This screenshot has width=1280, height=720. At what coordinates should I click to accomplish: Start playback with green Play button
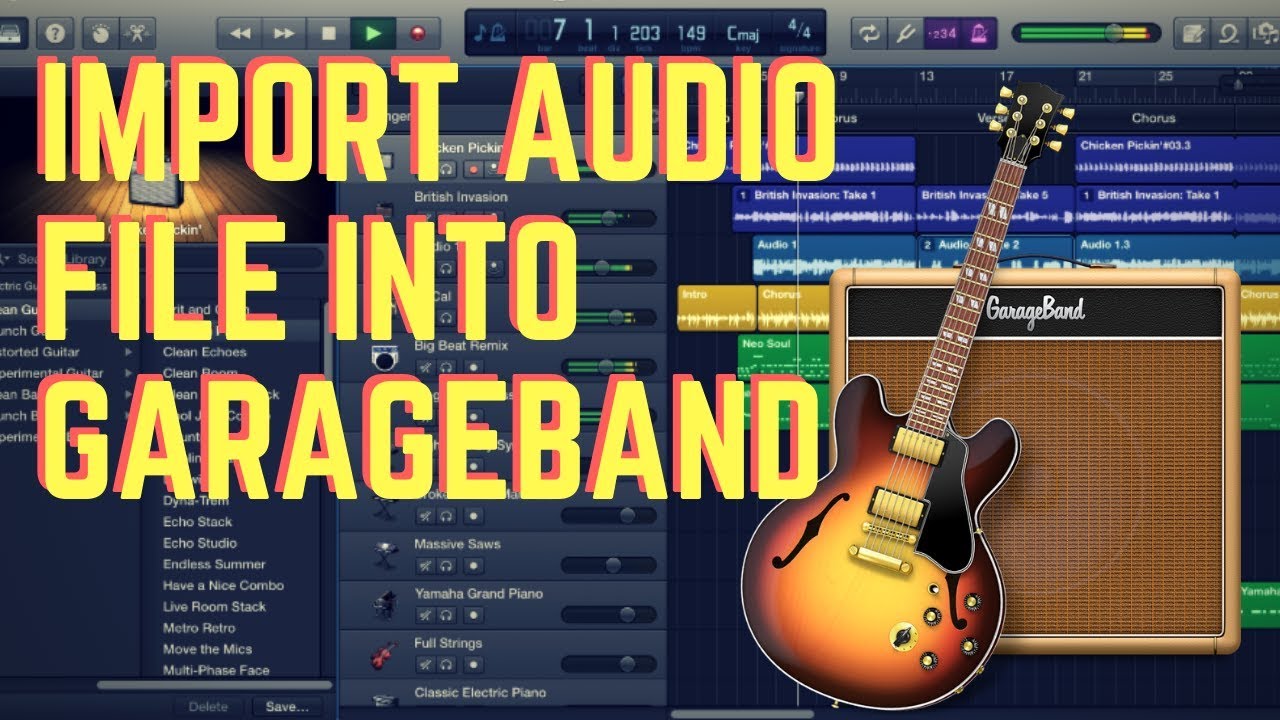(373, 33)
